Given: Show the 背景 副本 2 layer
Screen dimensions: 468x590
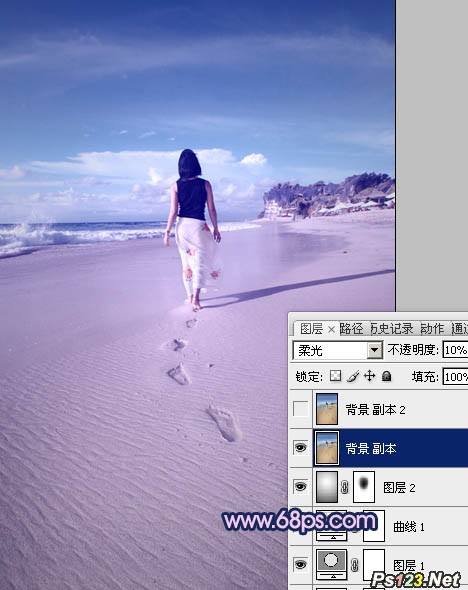Looking at the screenshot, I should [x=300, y=409].
